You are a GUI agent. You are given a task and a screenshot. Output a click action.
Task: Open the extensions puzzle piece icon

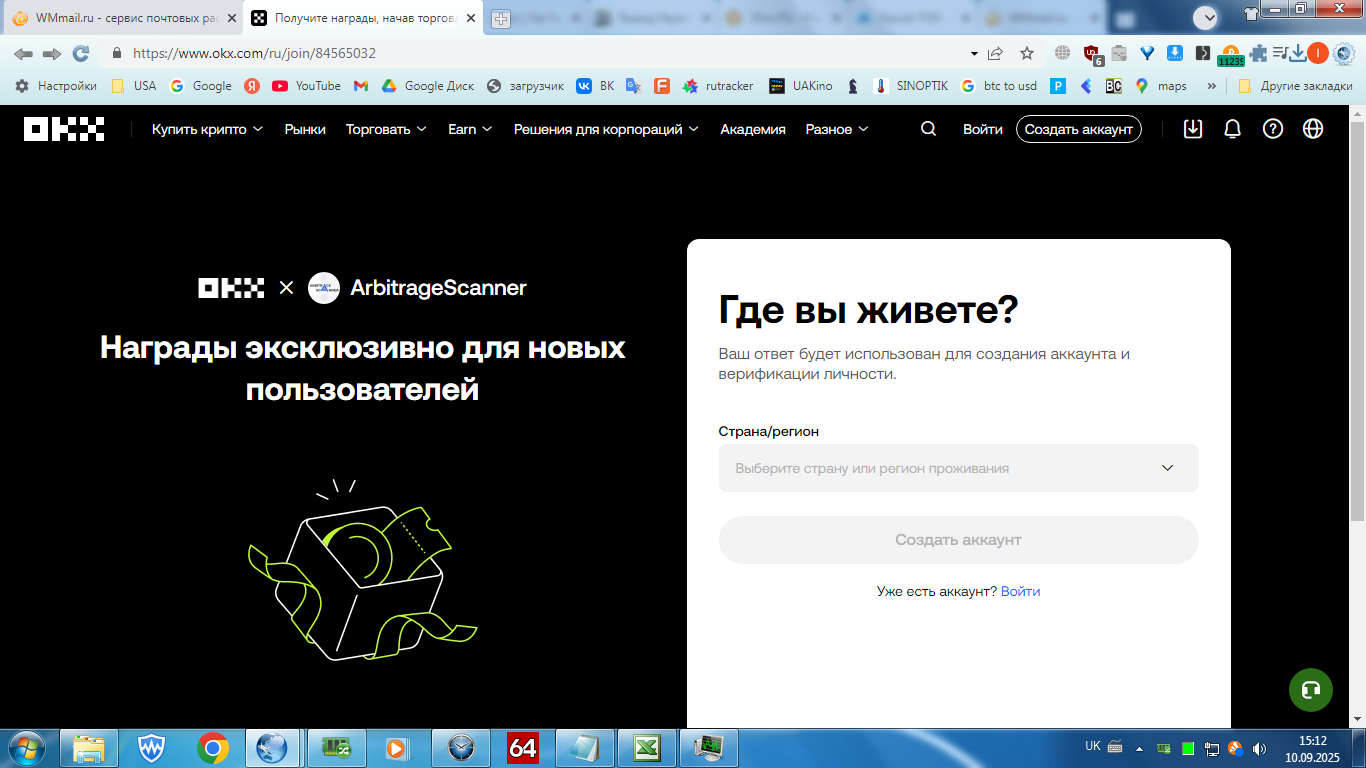[x=1258, y=53]
